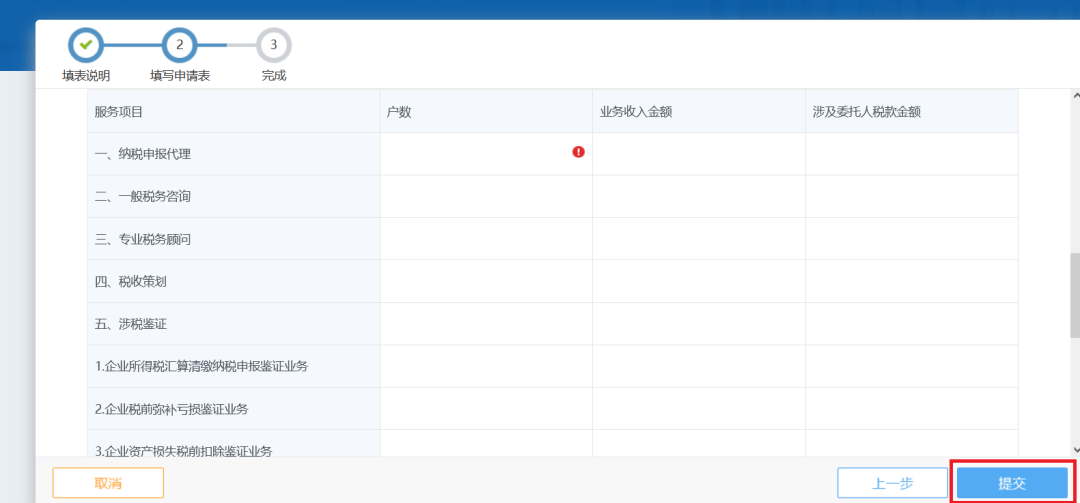Click 业务收入金额 field for 一般税务咨询

tap(699, 196)
